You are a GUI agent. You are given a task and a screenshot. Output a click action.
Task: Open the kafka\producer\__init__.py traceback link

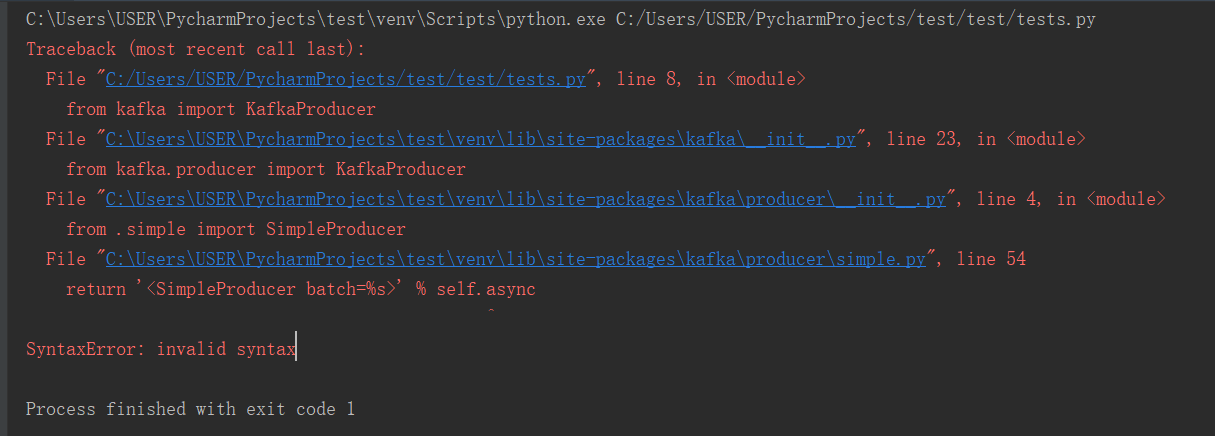[526, 199]
